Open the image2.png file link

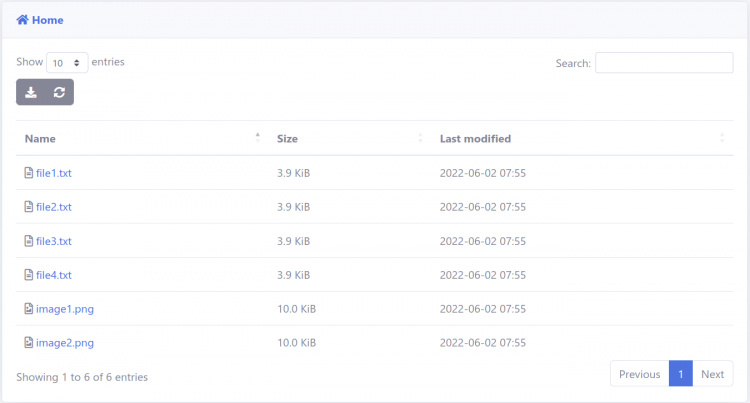point(64,343)
